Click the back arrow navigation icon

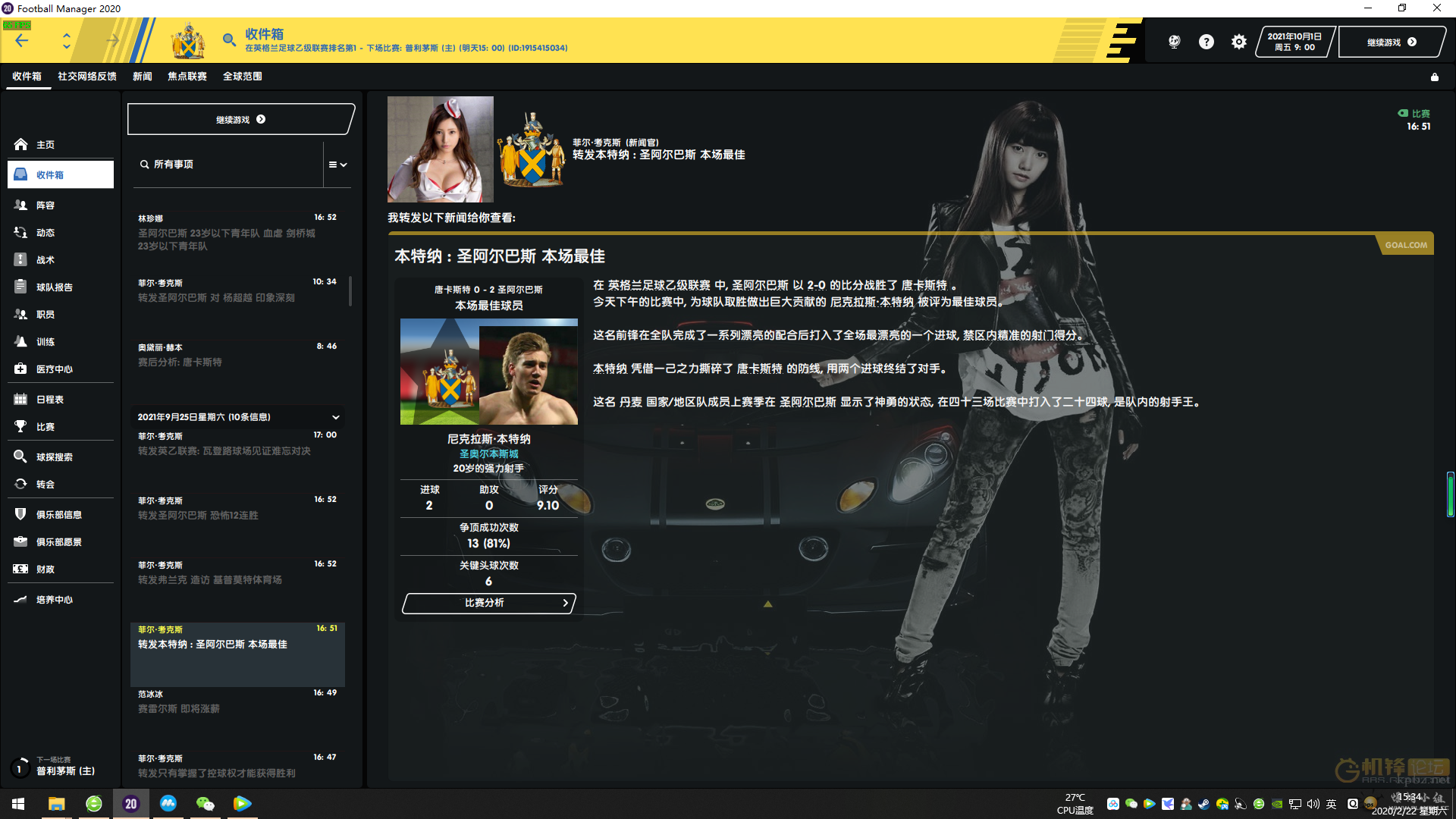point(22,40)
